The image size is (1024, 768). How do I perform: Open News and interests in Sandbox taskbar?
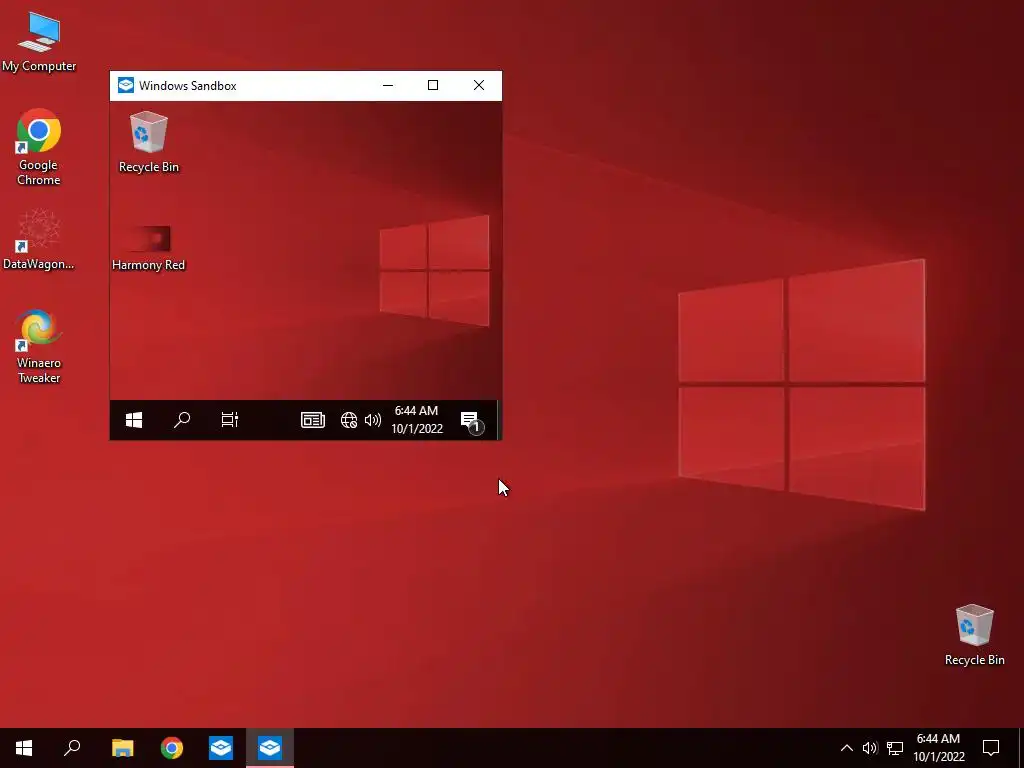313,420
